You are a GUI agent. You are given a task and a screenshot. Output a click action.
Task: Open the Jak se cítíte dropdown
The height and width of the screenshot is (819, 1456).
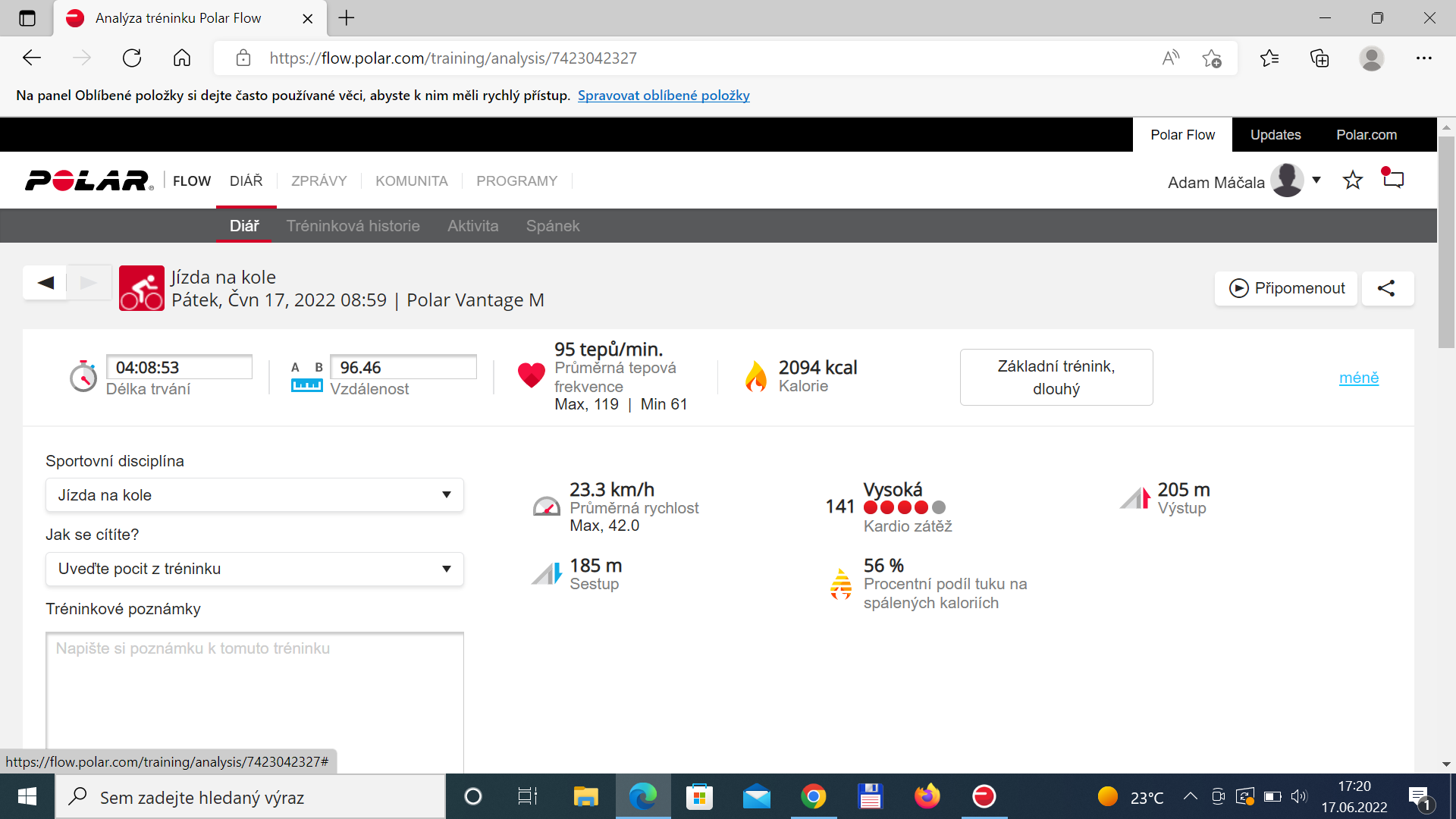[255, 569]
